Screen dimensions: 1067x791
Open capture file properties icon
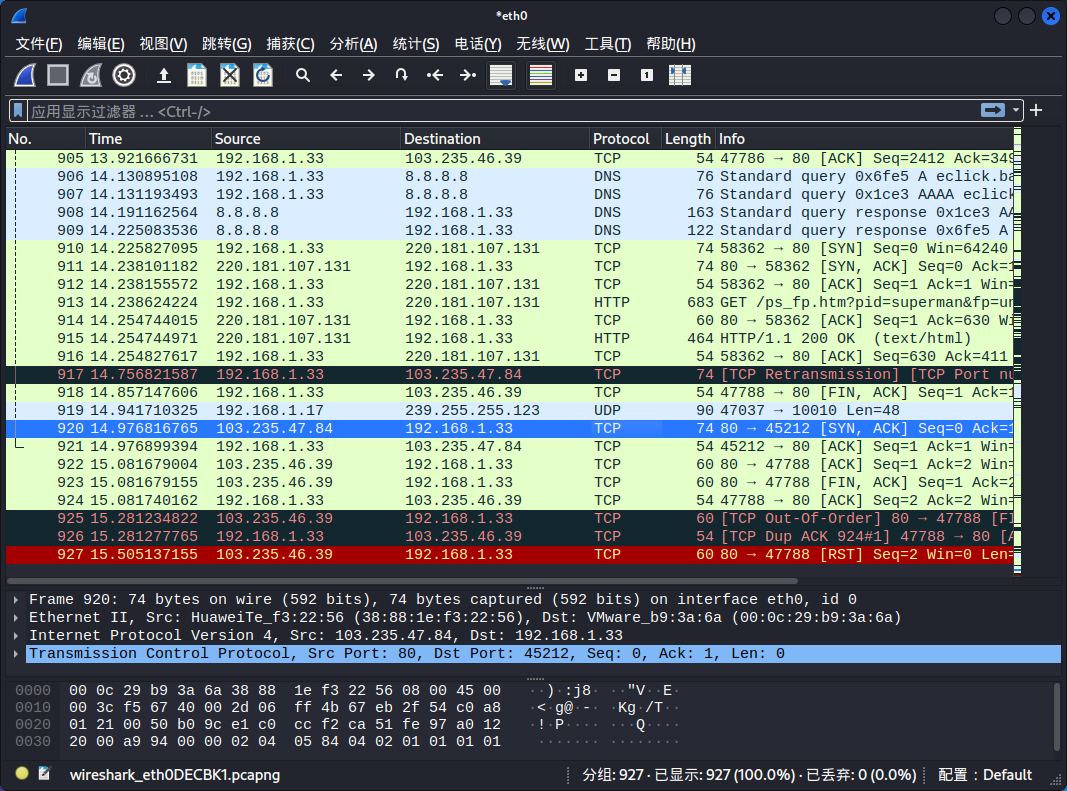click(x=45, y=773)
